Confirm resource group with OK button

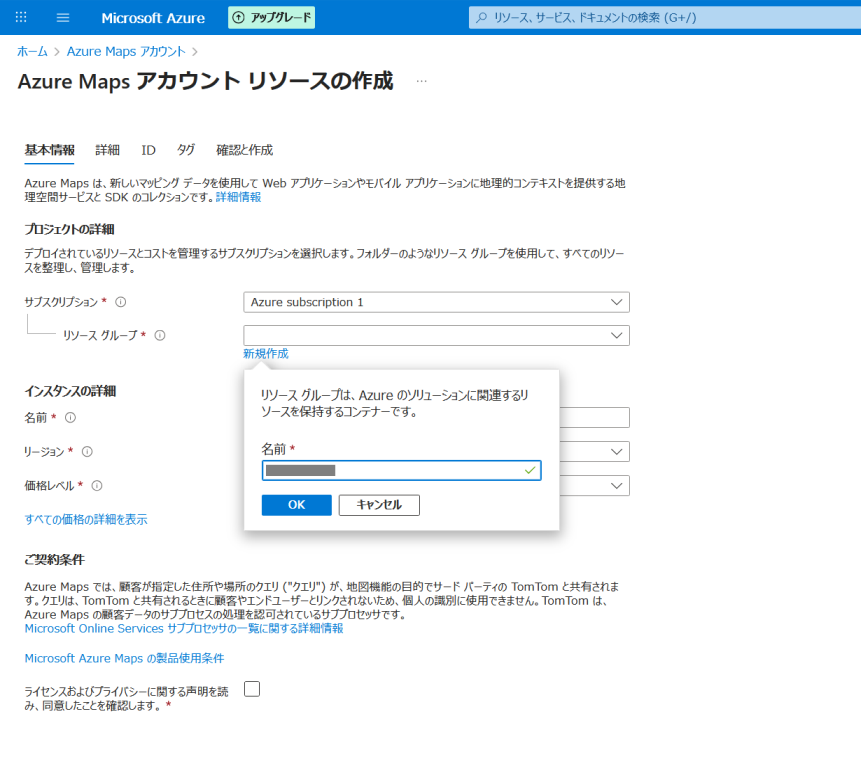[x=297, y=505]
